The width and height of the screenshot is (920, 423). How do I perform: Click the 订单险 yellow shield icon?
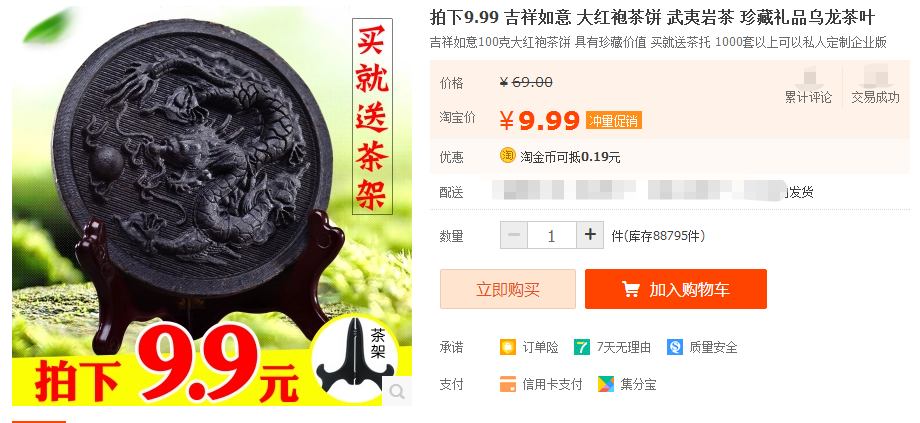click(508, 347)
